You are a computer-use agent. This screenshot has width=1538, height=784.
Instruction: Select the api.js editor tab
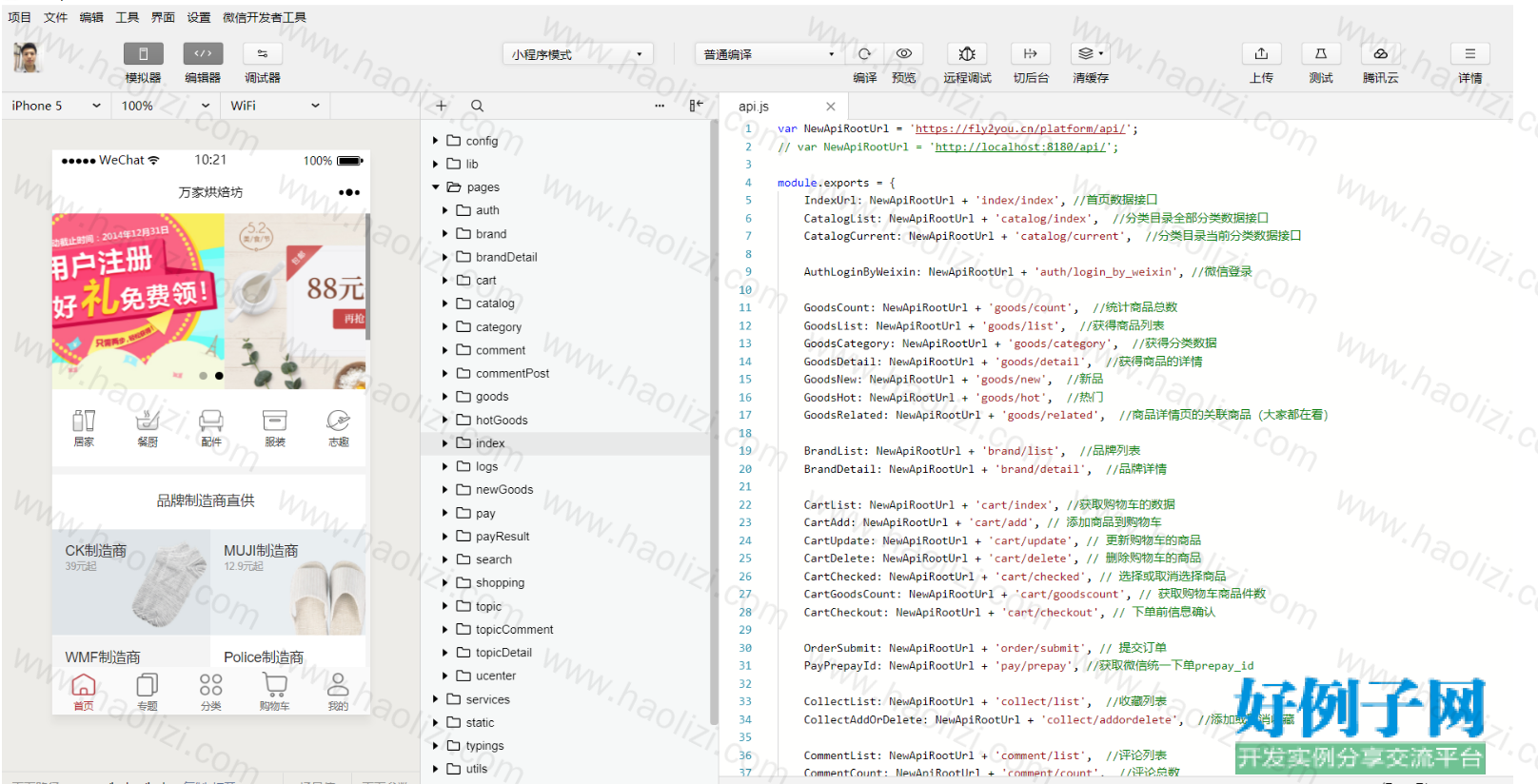tap(782, 107)
